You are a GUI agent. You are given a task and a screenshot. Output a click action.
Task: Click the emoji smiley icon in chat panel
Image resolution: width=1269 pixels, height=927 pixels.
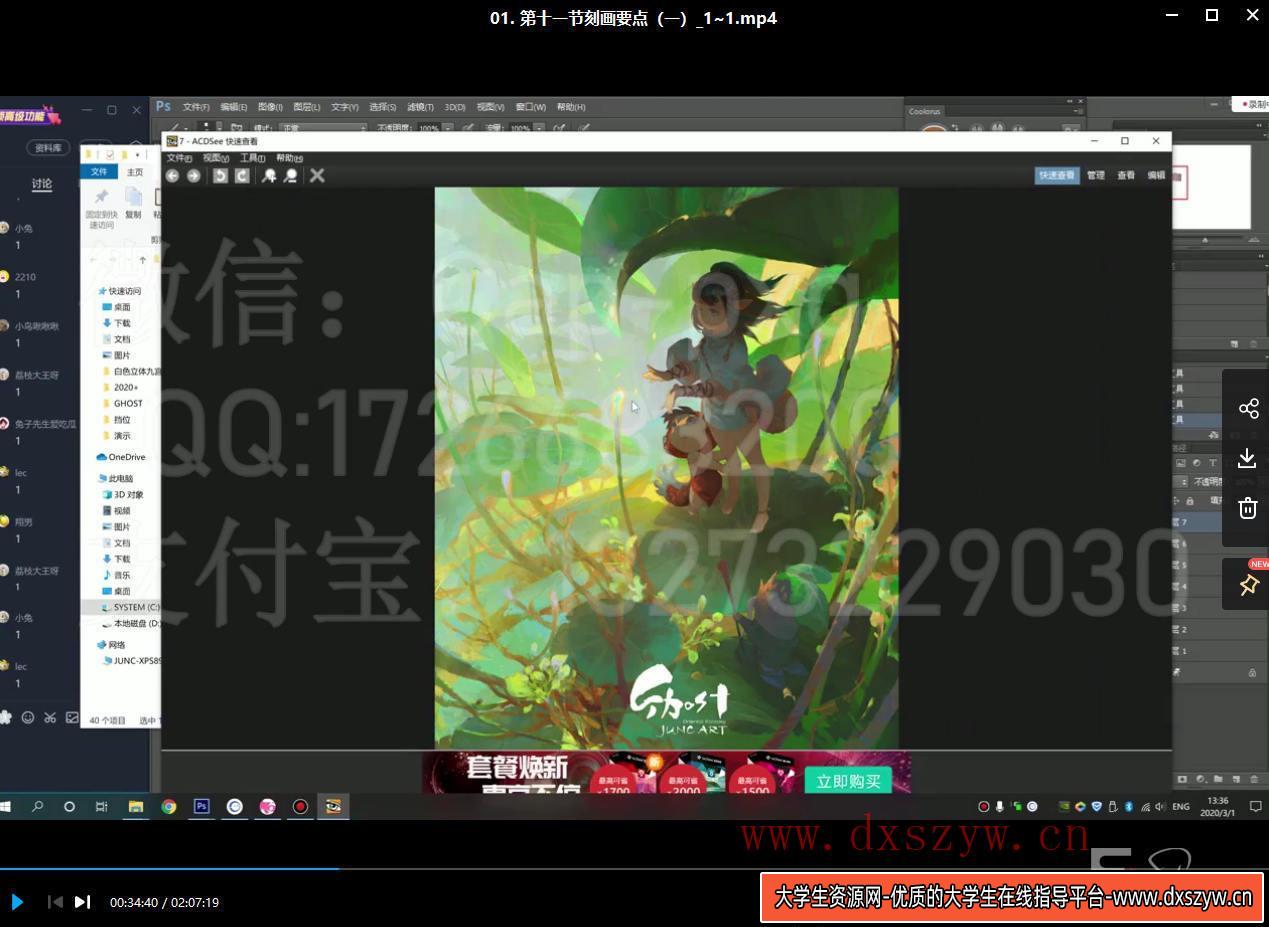28,717
